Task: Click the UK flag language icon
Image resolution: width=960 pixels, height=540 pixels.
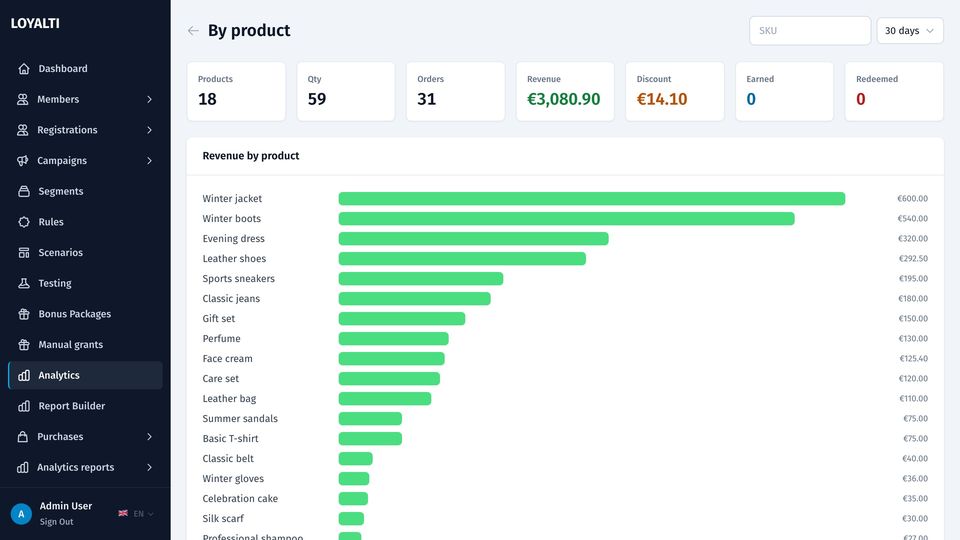Action: tap(123, 513)
